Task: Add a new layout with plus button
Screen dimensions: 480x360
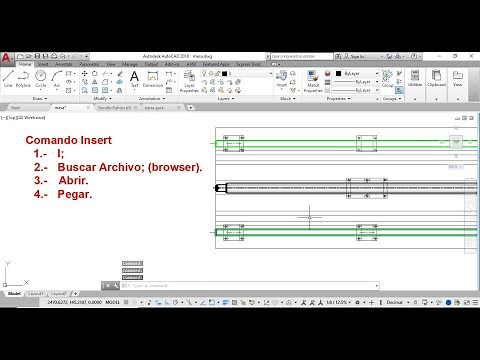Action: point(76,294)
